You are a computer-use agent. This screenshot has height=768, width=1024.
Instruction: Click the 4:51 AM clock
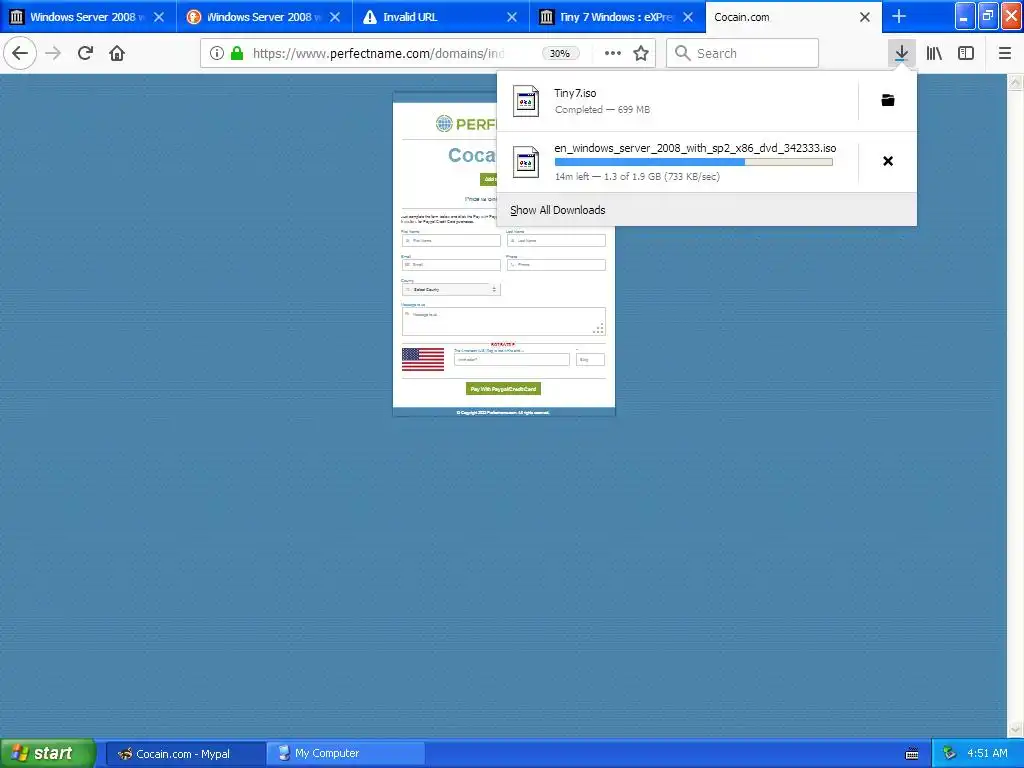[x=987, y=754]
